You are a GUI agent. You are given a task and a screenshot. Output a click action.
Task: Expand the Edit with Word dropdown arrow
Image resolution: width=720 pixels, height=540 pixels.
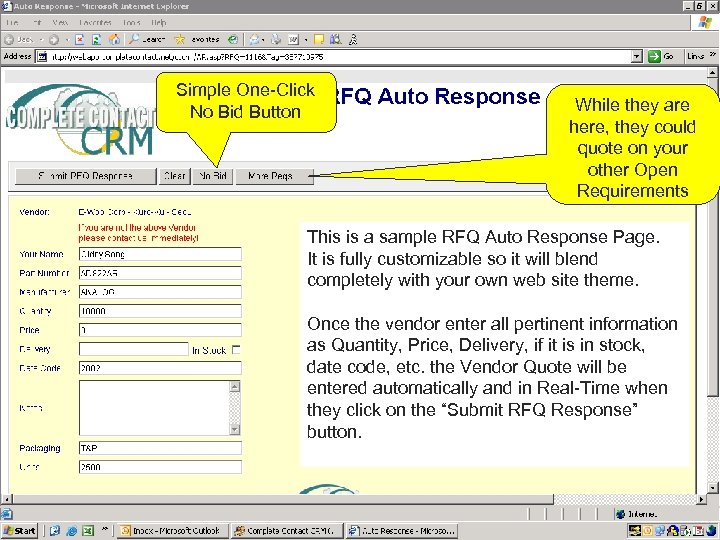tap(306, 40)
